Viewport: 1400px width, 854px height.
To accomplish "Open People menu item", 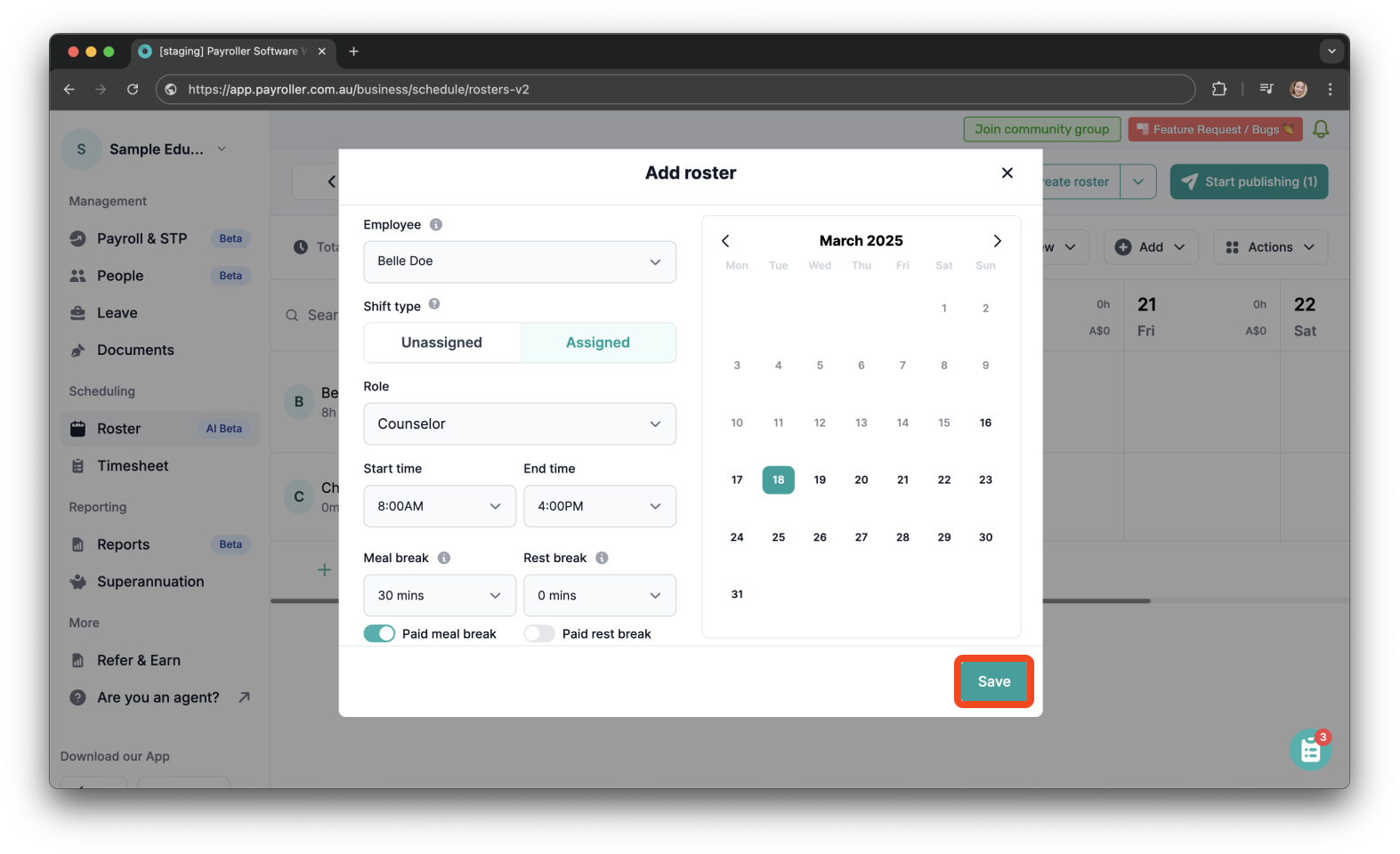I will coord(160,276).
